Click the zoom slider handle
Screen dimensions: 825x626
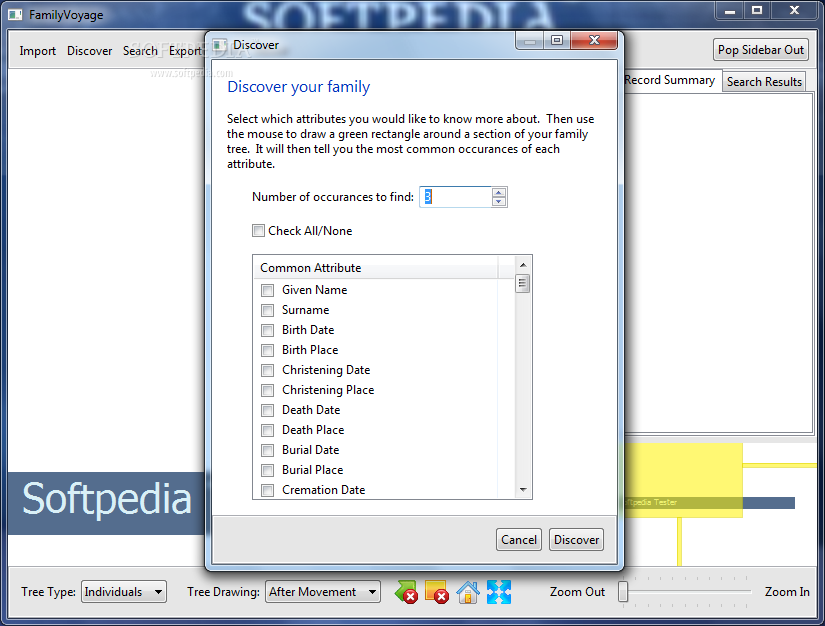[623, 592]
